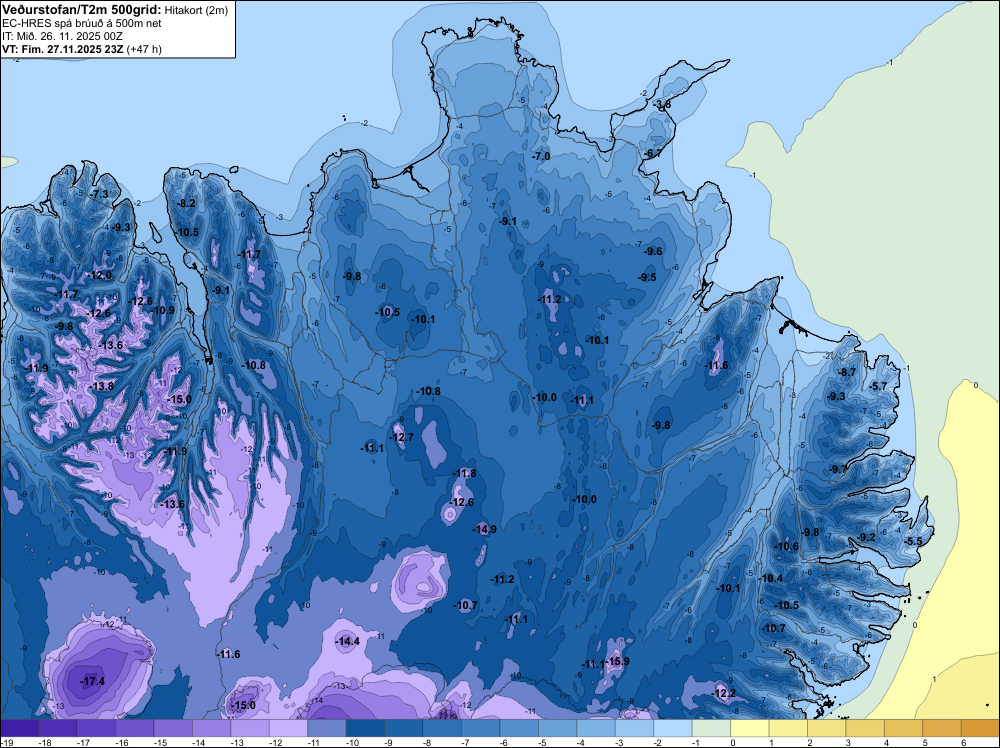
Task: Select the pale green -1 legend swatch
Action: point(711,728)
